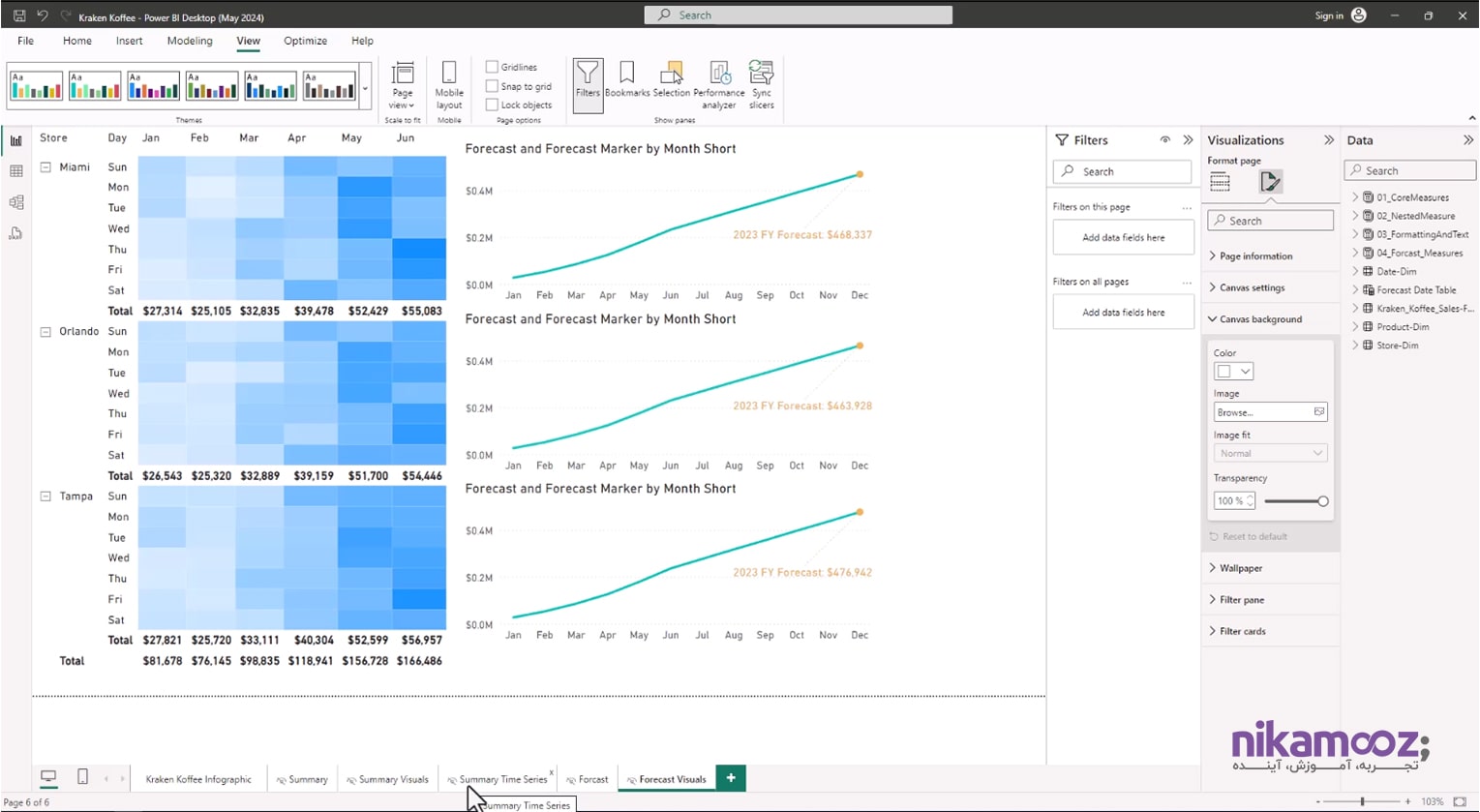Open Mobile layout view
This screenshot has width=1480, height=812.
[x=449, y=85]
